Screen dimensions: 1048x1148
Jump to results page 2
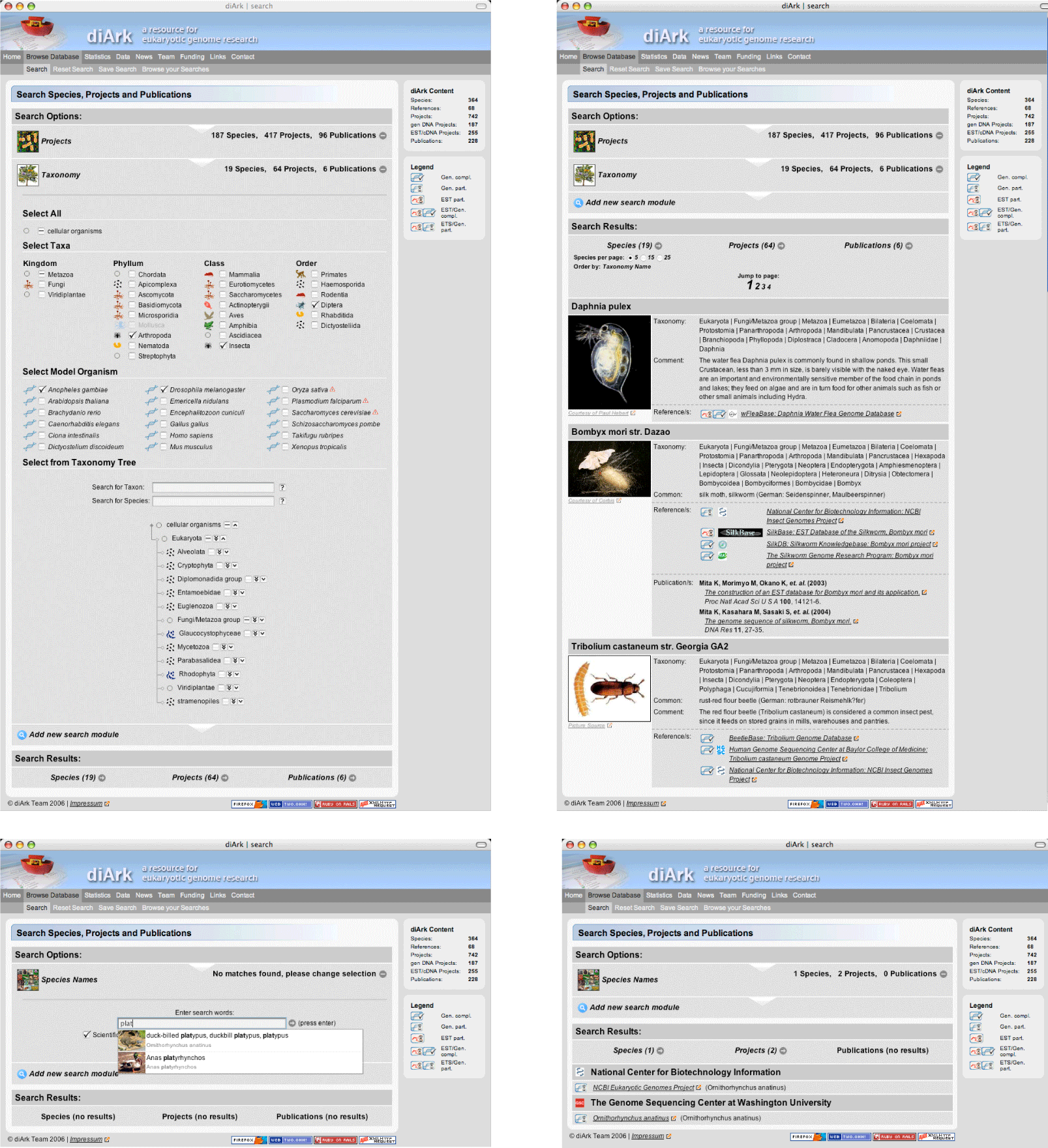[757, 286]
